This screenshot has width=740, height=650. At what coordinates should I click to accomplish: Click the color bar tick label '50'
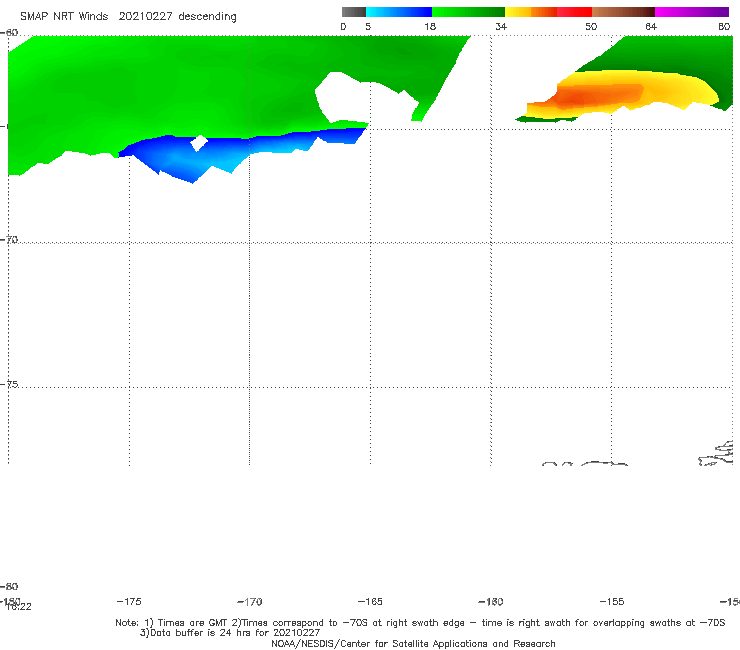point(591,27)
